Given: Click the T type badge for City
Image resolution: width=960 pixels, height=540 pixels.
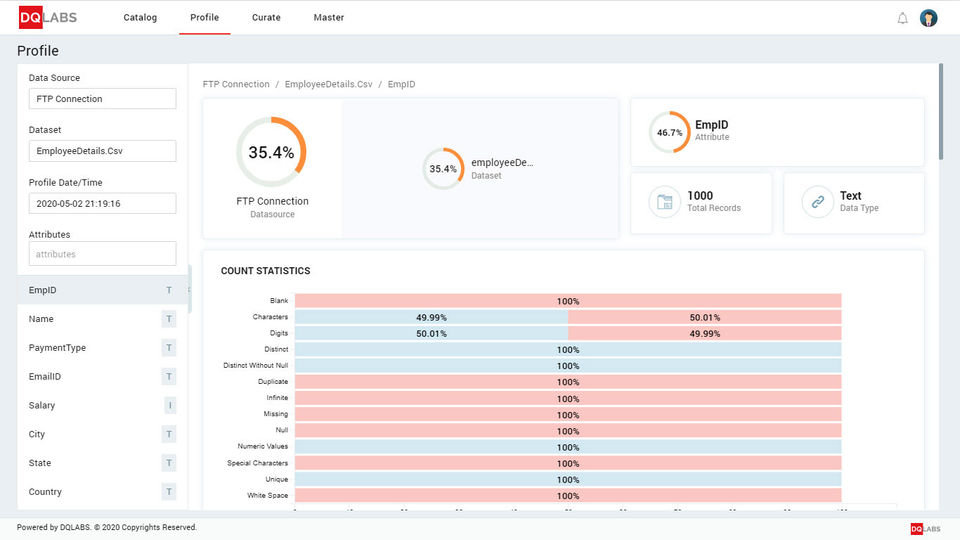Looking at the screenshot, I should pos(169,434).
